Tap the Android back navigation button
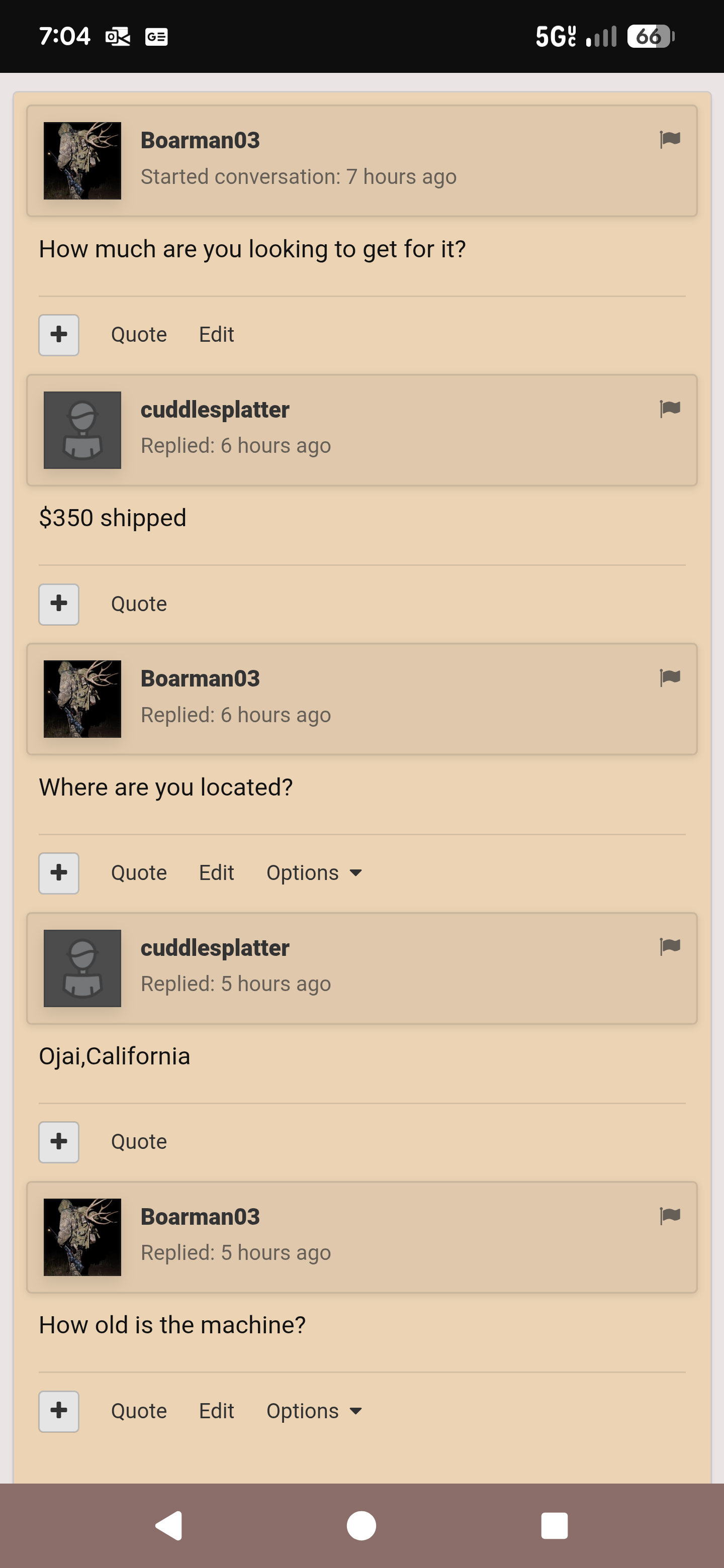The image size is (724, 1568). pyautogui.click(x=169, y=1525)
